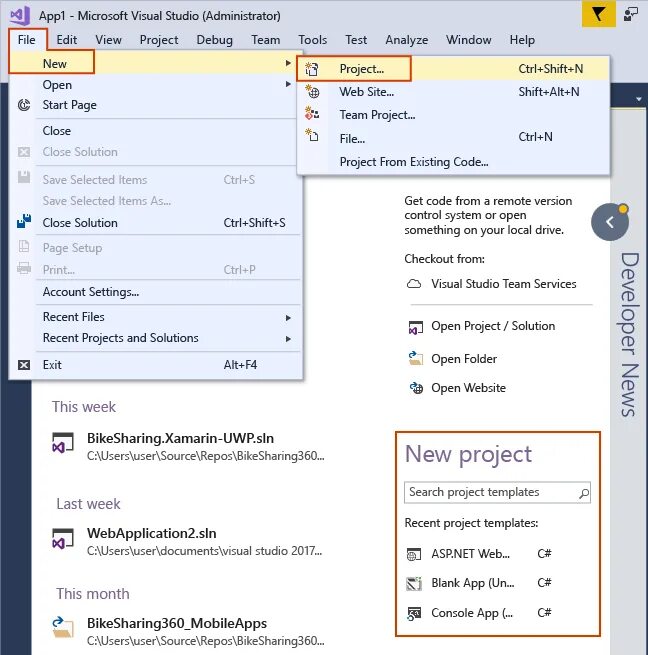This screenshot has height=655, width=648.
Task: Open the Team menu
Action: coord(266,40)
